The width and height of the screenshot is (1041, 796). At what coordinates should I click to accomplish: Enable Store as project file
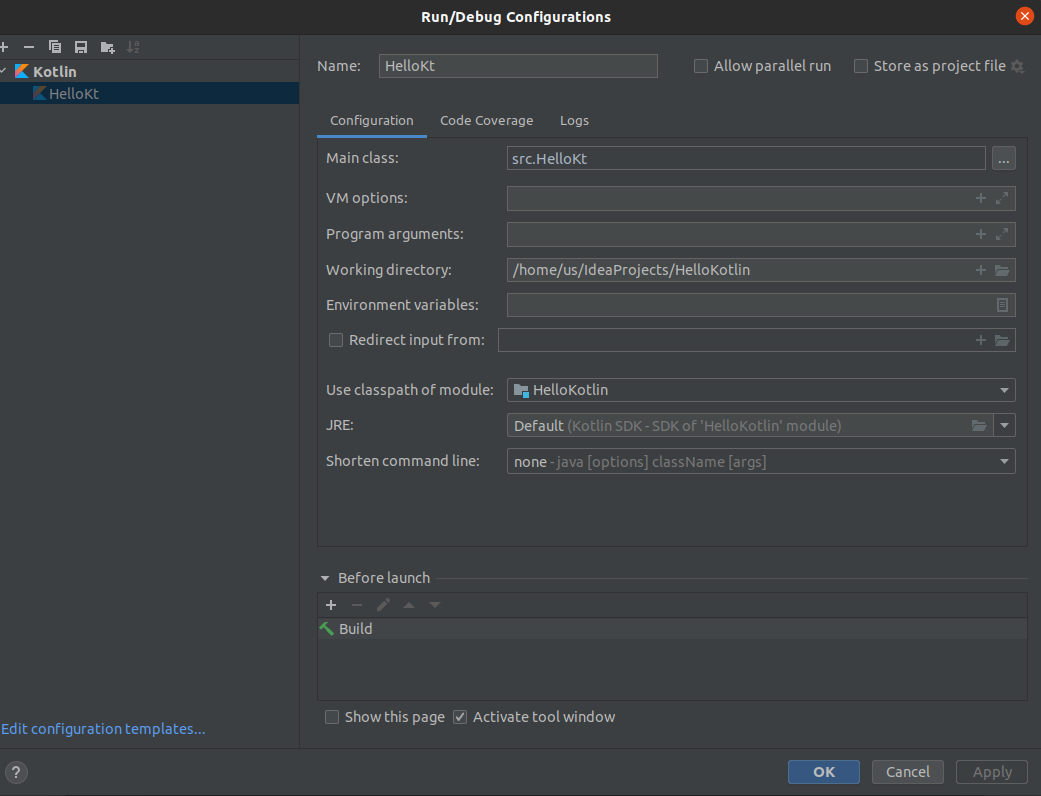point(860,66)
